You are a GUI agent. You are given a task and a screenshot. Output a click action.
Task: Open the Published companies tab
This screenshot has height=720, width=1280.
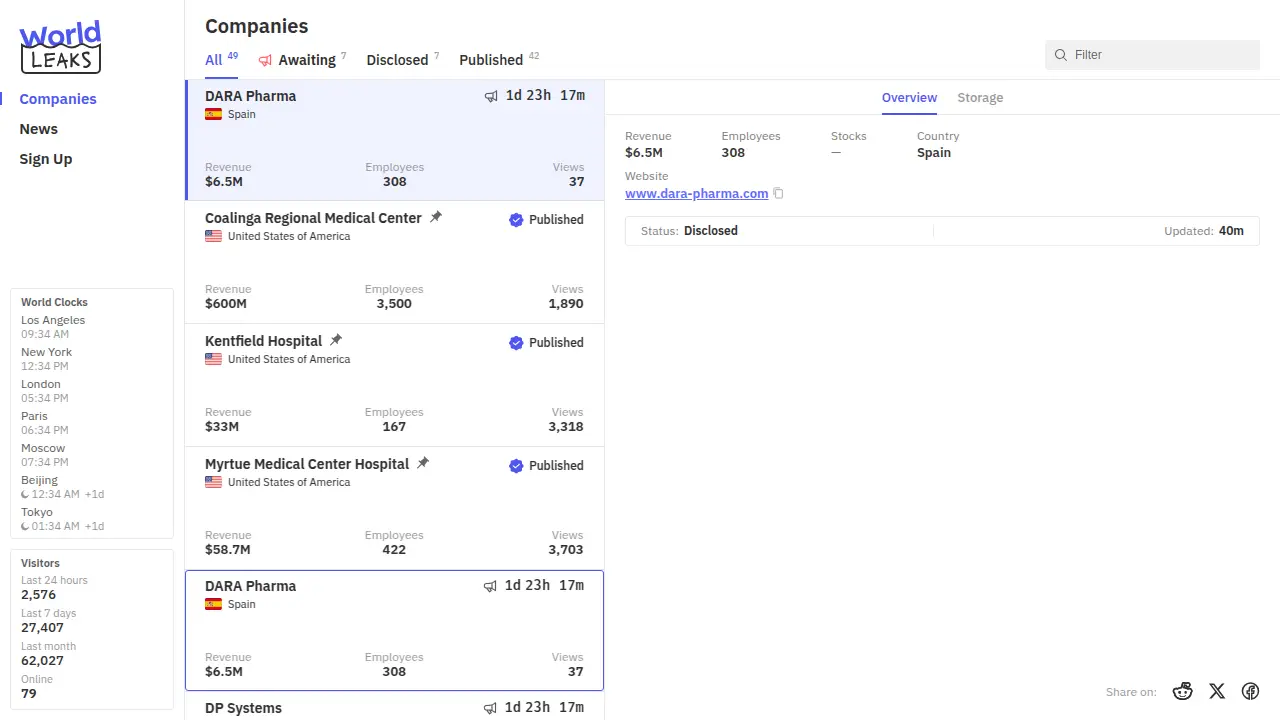point(491,60)
